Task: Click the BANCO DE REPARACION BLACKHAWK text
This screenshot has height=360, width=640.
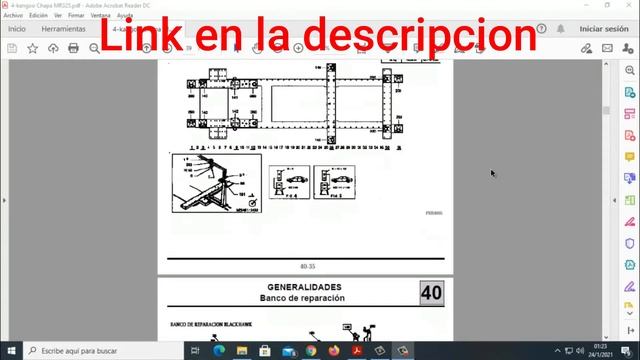Action: click(211, 324)
